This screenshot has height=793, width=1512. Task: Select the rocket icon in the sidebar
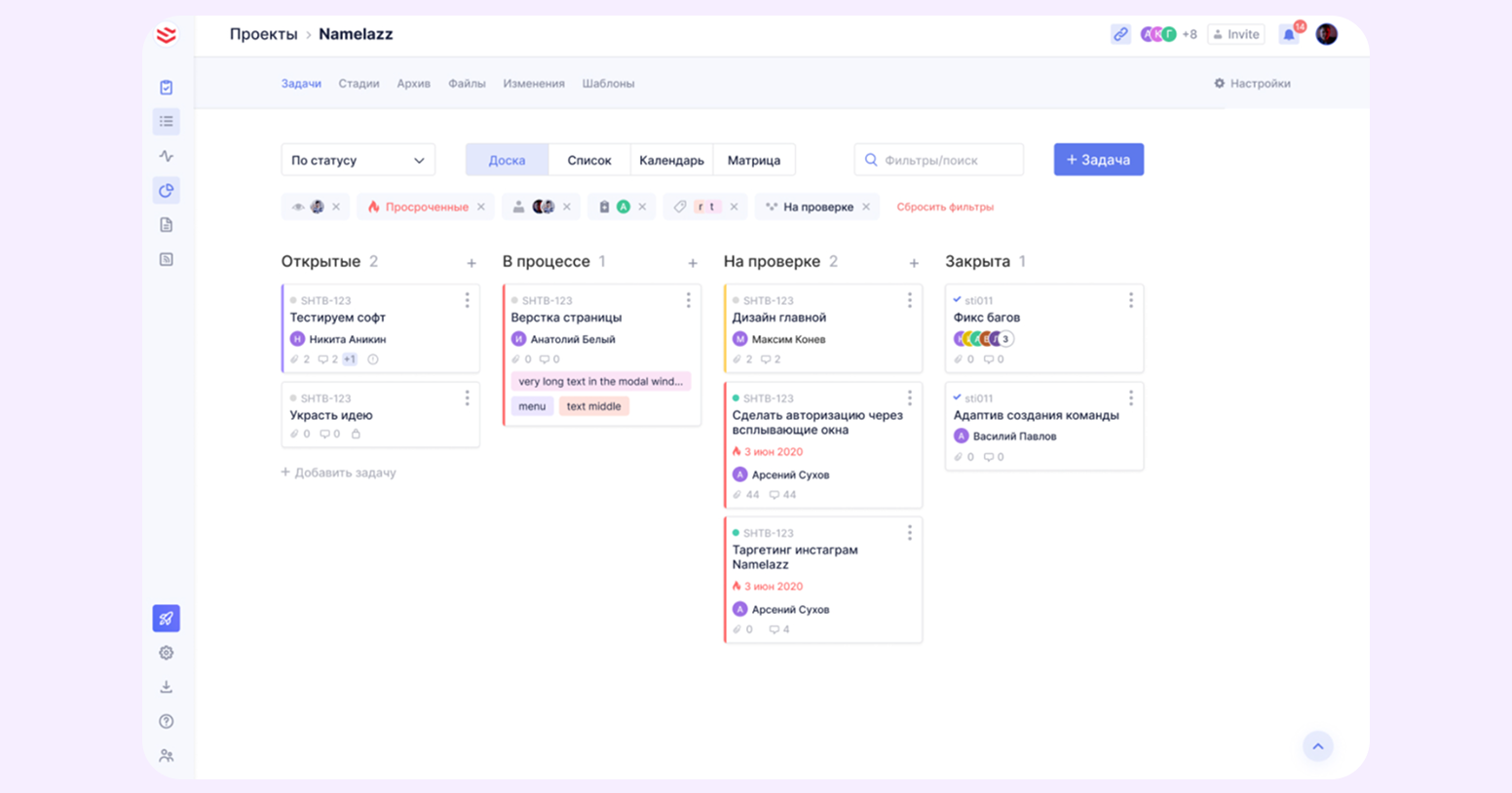tap(166, 619)
